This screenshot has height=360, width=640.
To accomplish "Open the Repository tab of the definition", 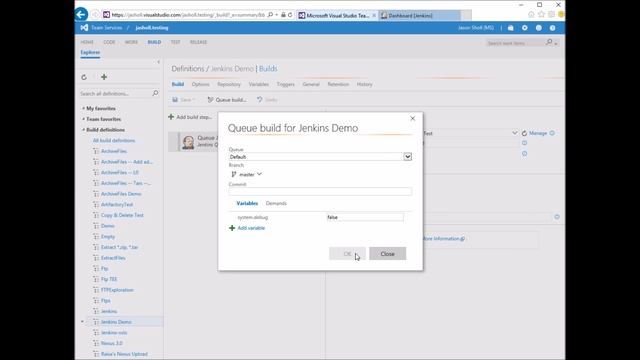I will [x=229, y=84].
